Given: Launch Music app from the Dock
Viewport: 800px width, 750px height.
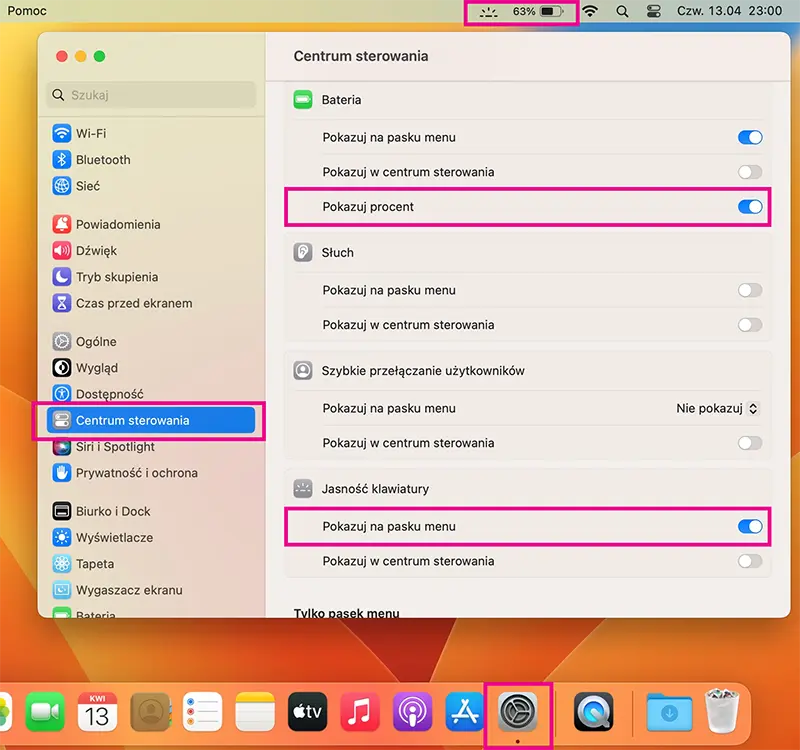Looking at the screenshot, I should click(x=360, y=714).
